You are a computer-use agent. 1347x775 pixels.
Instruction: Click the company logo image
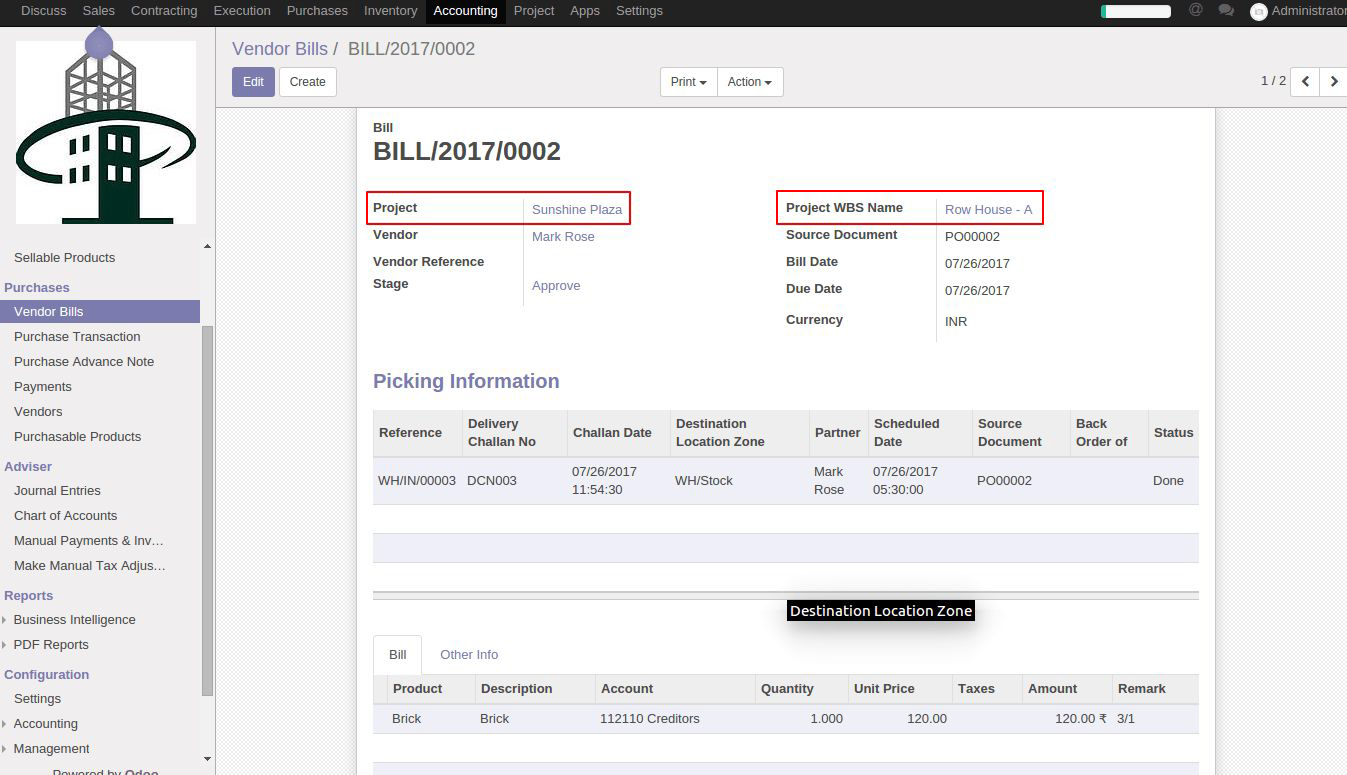click(x=106, y=130)
